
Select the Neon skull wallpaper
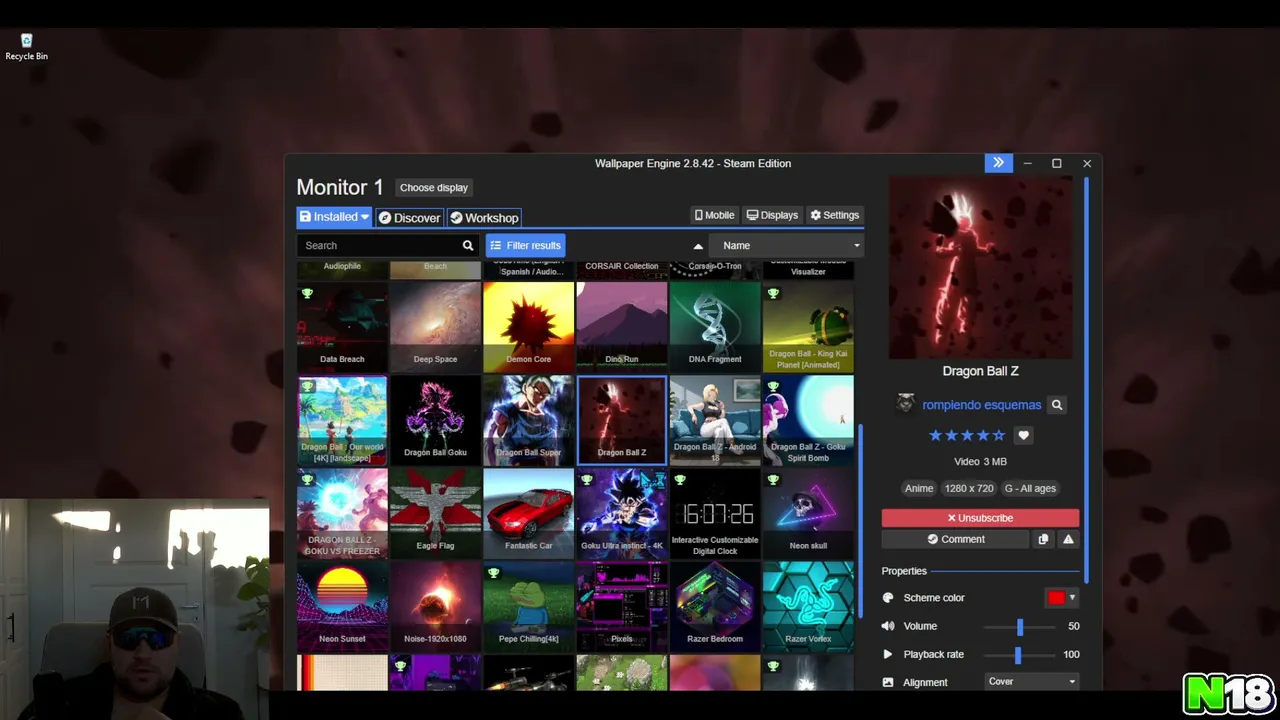click(808, 514)
